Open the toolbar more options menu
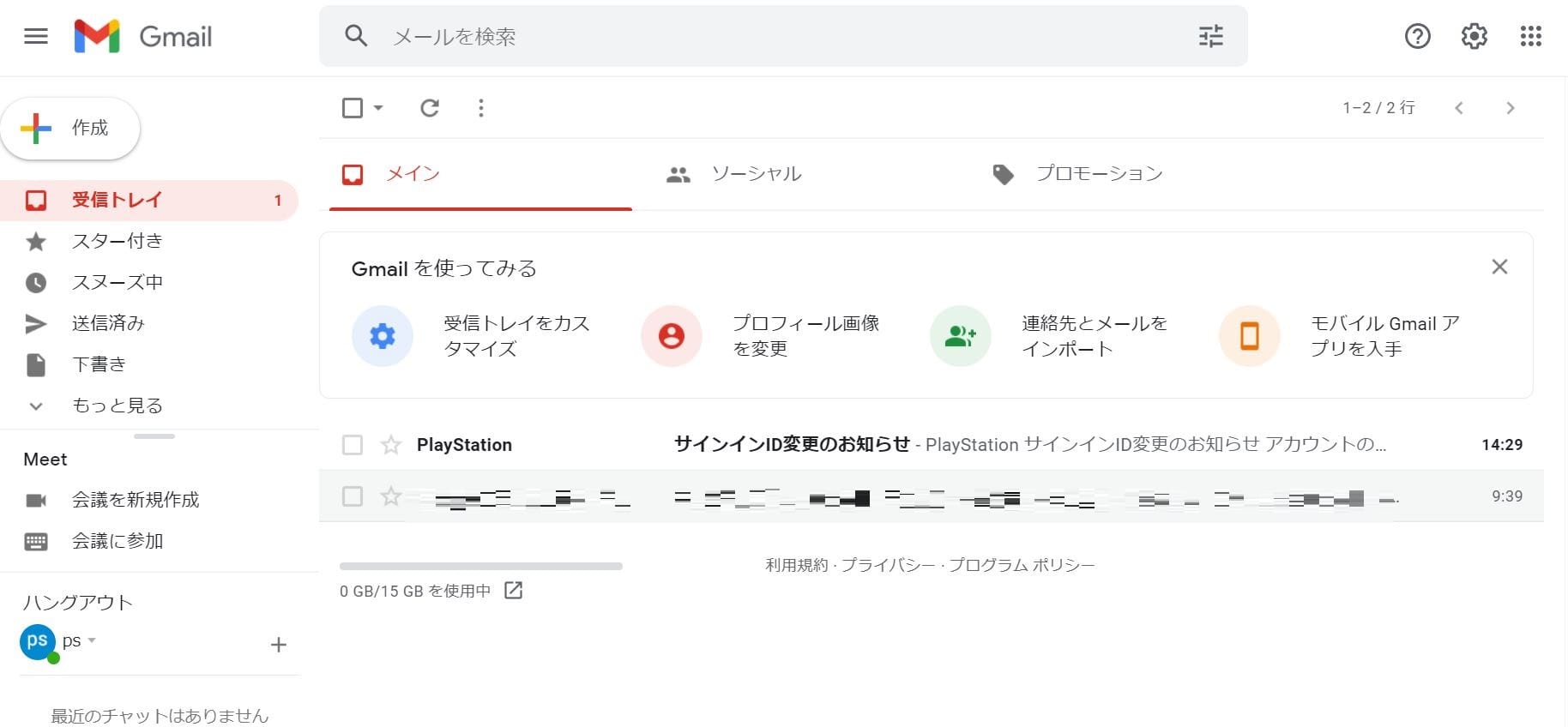Image resolution: width=1568 pixels, height=727 pixels. pyautogui.click(x=481, y=108)
